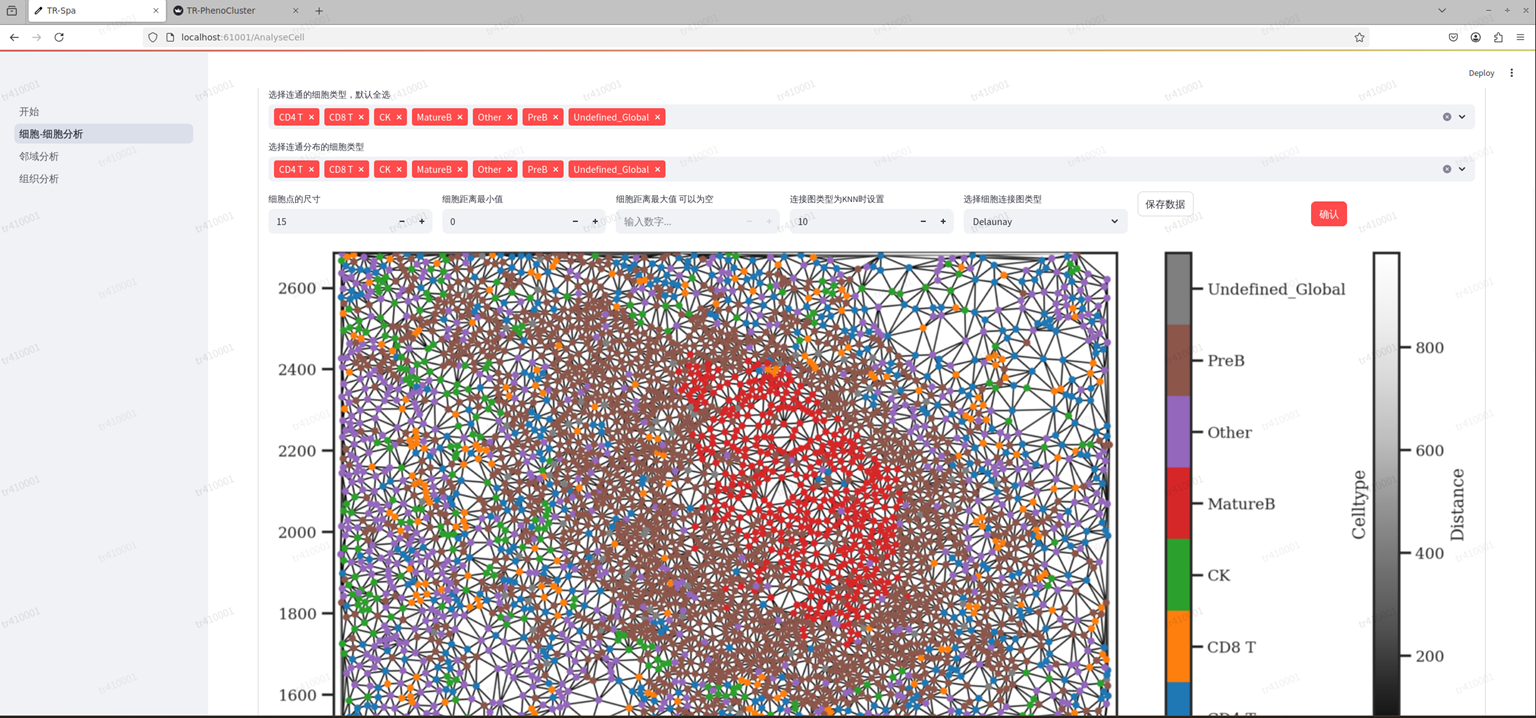Expand the connected cell types multiselect dropdown
This screenshot has width=1536, height=718.
tap(1462, 117)
